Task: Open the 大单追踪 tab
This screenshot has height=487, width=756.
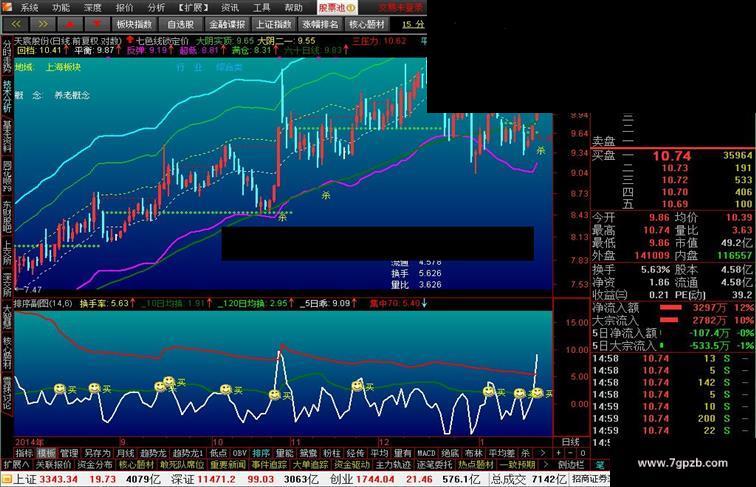Action: [x=310, y=465]
